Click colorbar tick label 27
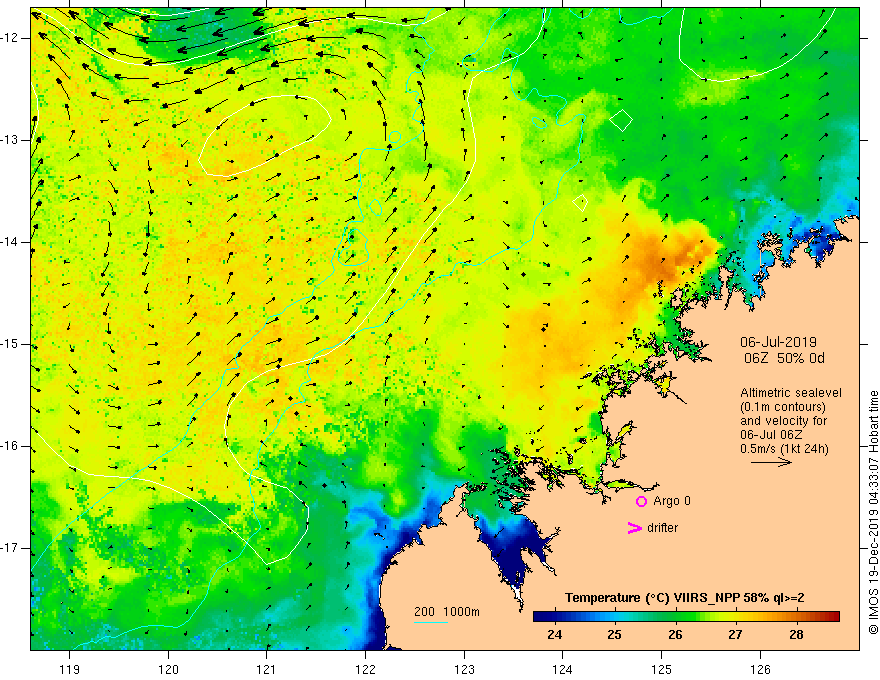Viewport: 880px width, 680px height. coord(735,635)
